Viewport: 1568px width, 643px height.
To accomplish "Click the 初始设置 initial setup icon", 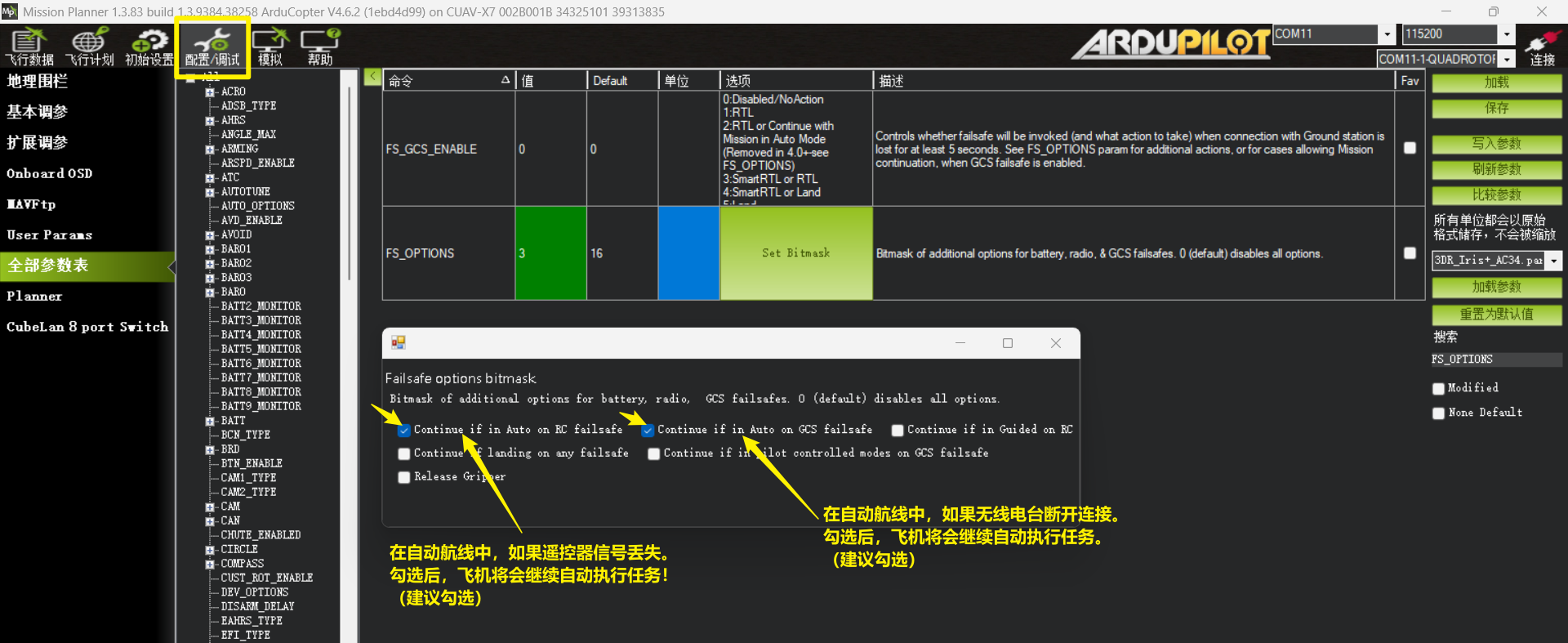I will (149, 46).
